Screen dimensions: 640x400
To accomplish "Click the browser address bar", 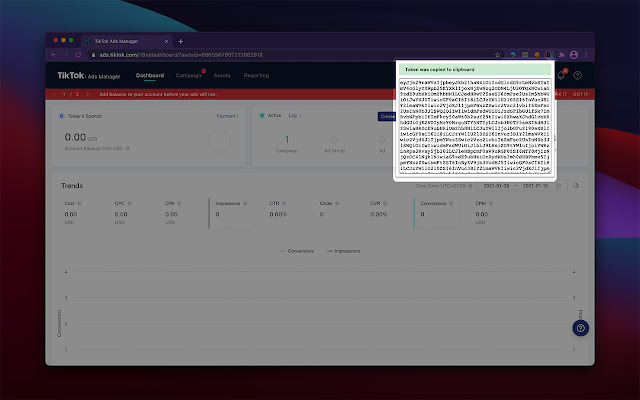I will click(294, 55).
